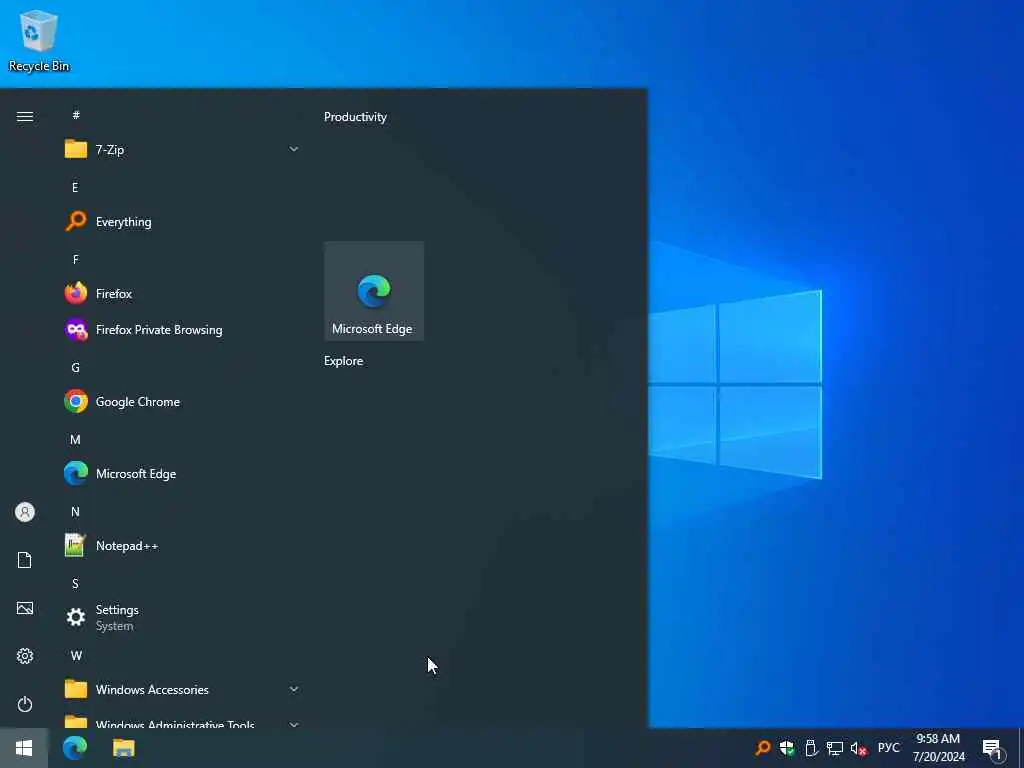Click the Microsoft Edge pinned tile
This screenshot has height=768, width=1024.
374,291
